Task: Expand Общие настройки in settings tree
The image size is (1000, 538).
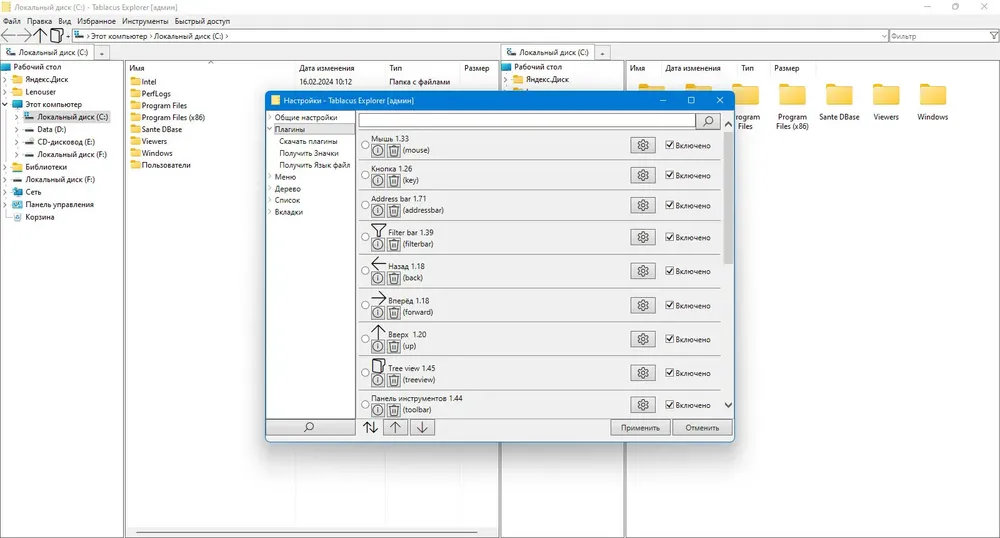Action: [270, 117]
